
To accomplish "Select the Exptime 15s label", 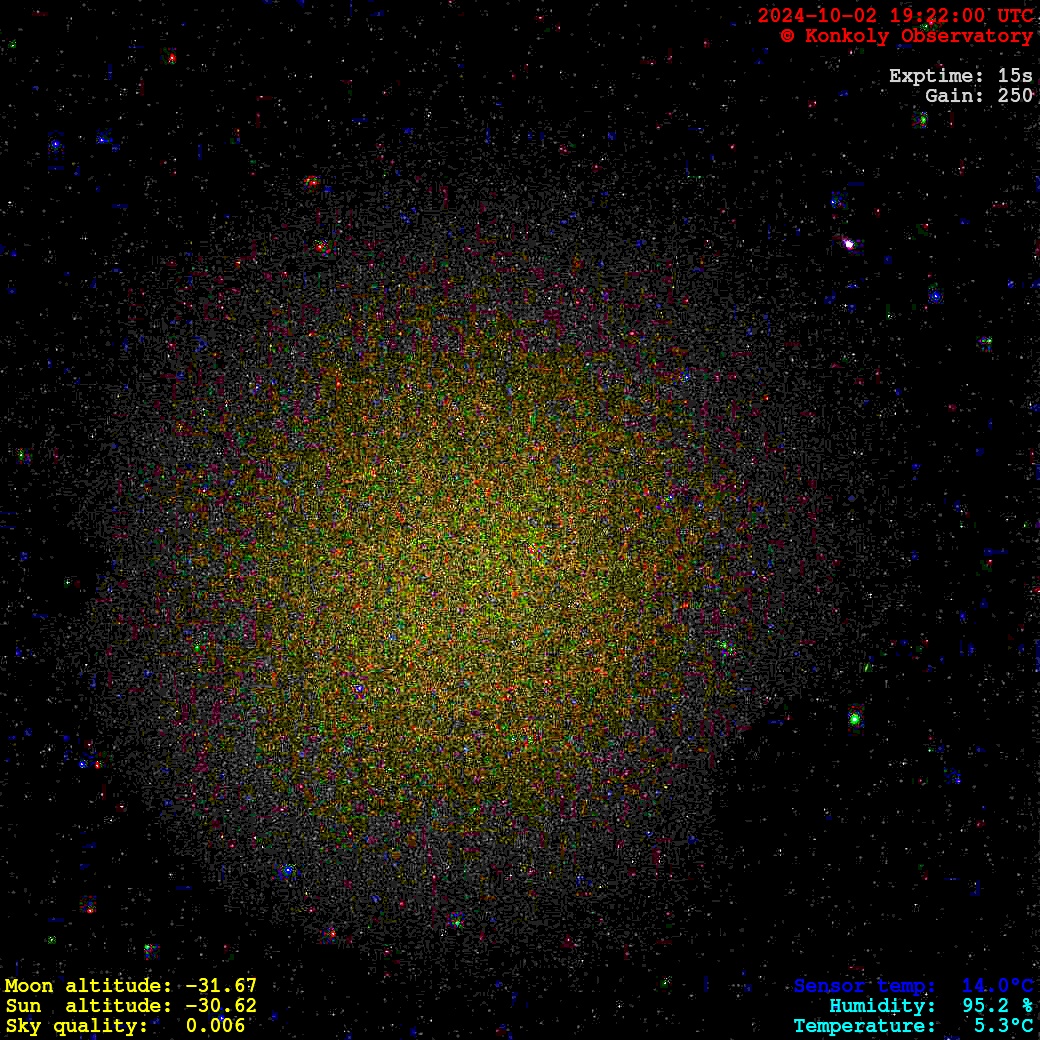I will (960, 76).
